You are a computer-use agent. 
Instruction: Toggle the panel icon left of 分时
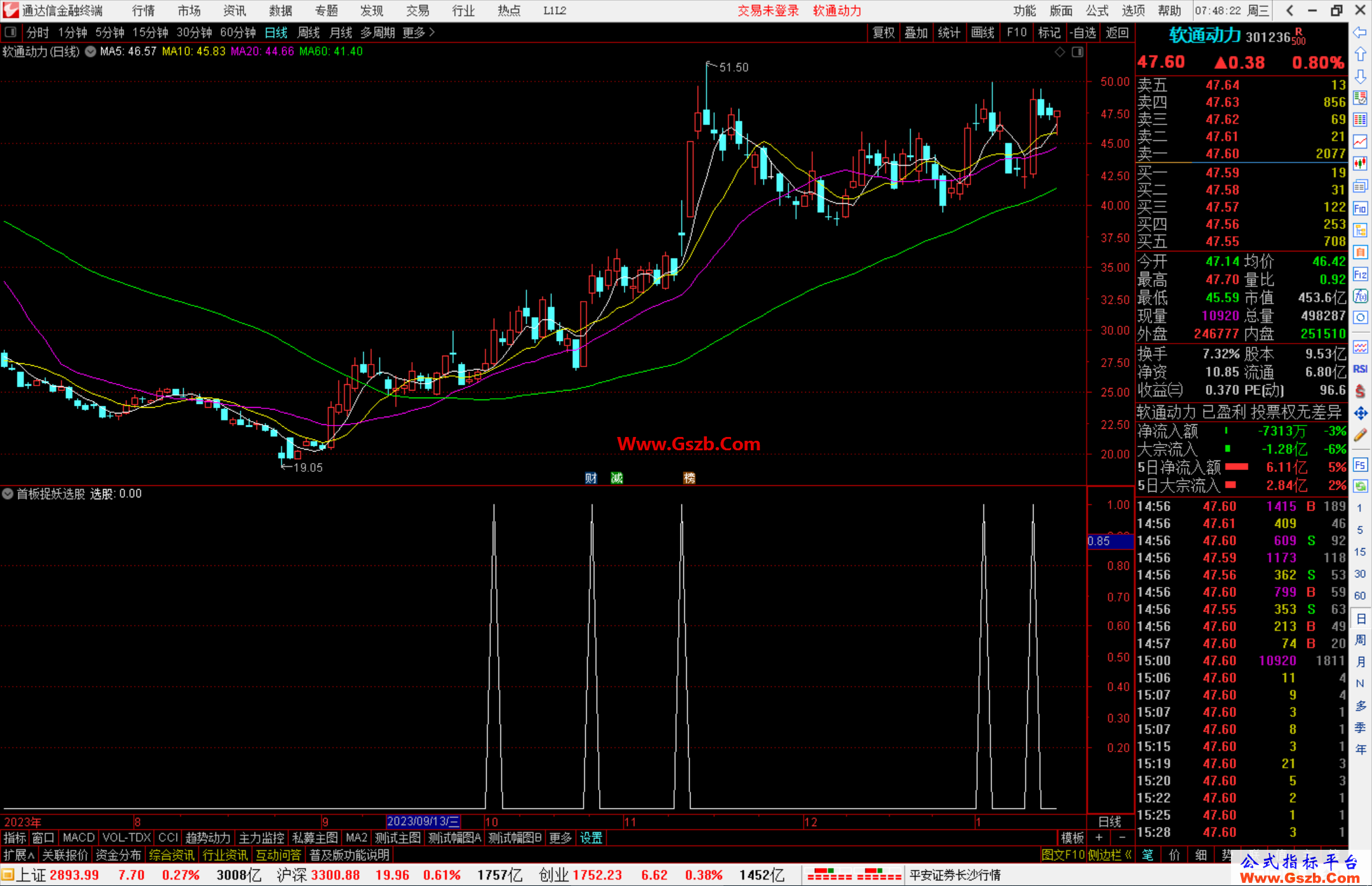[x=10, y=32]
